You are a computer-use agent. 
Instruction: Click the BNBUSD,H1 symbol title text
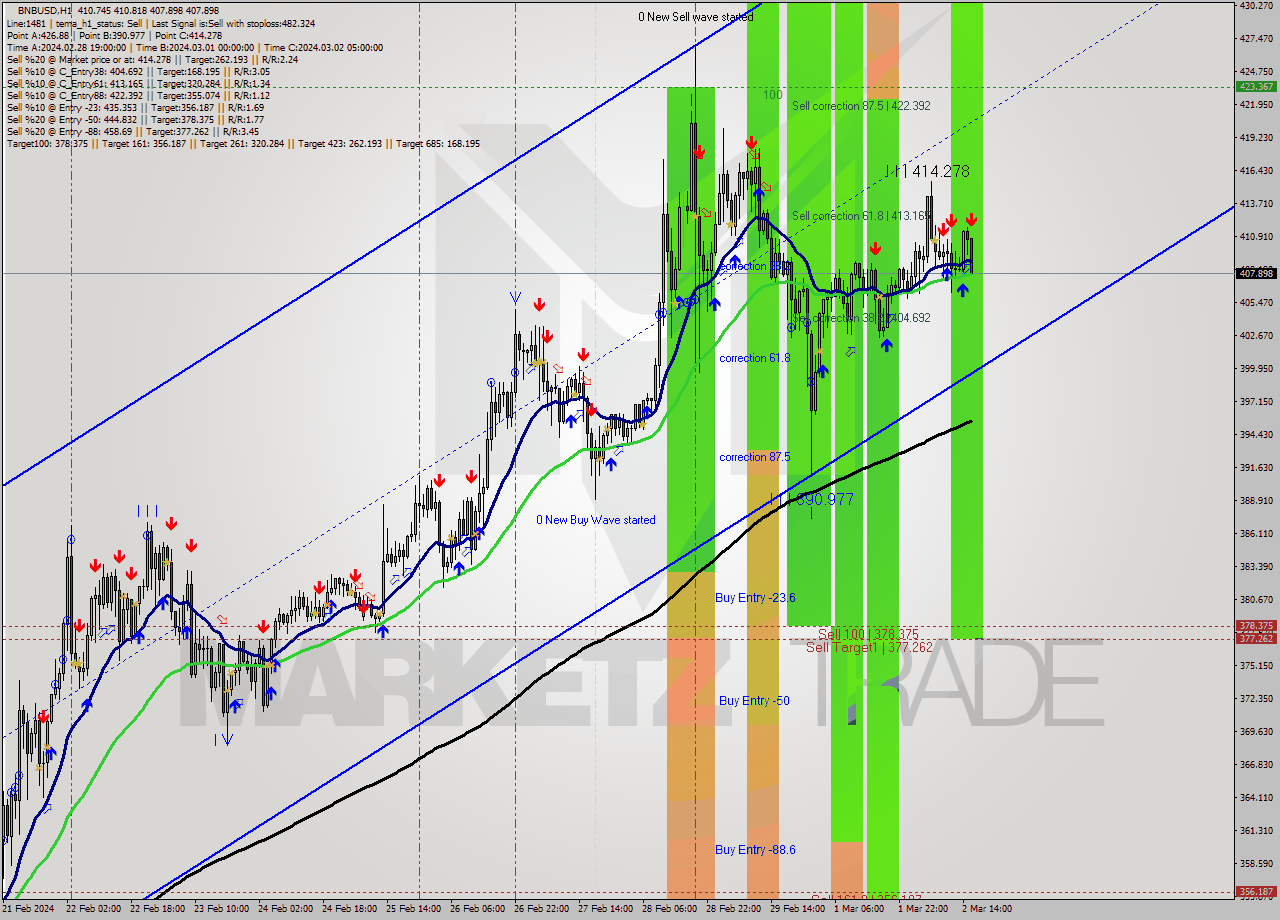click(x=45, y=10)
